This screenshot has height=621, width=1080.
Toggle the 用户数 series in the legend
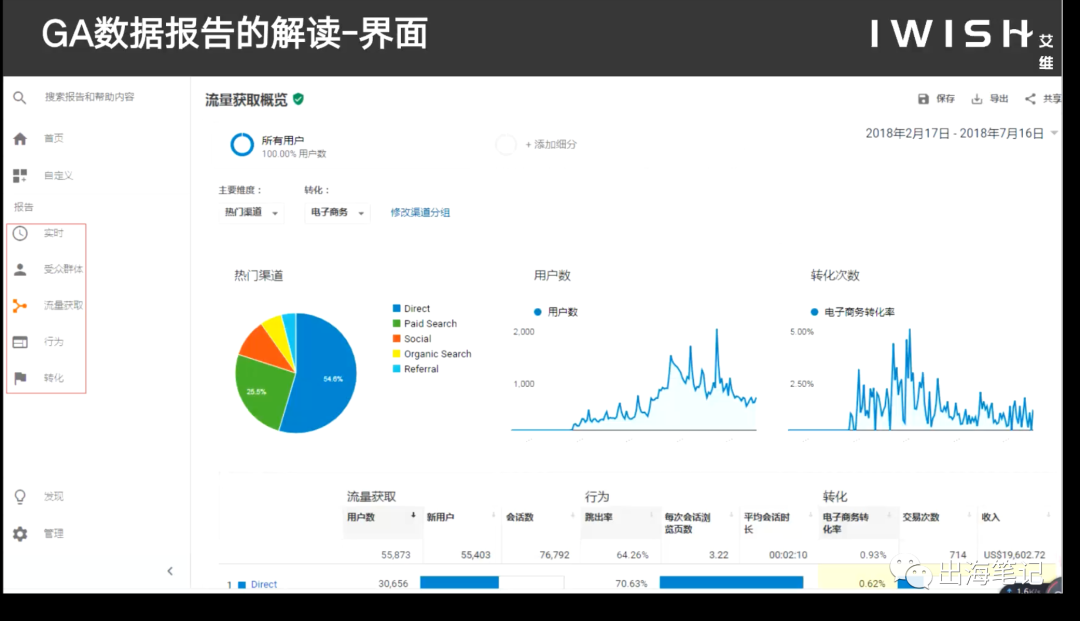click(556, 312)
